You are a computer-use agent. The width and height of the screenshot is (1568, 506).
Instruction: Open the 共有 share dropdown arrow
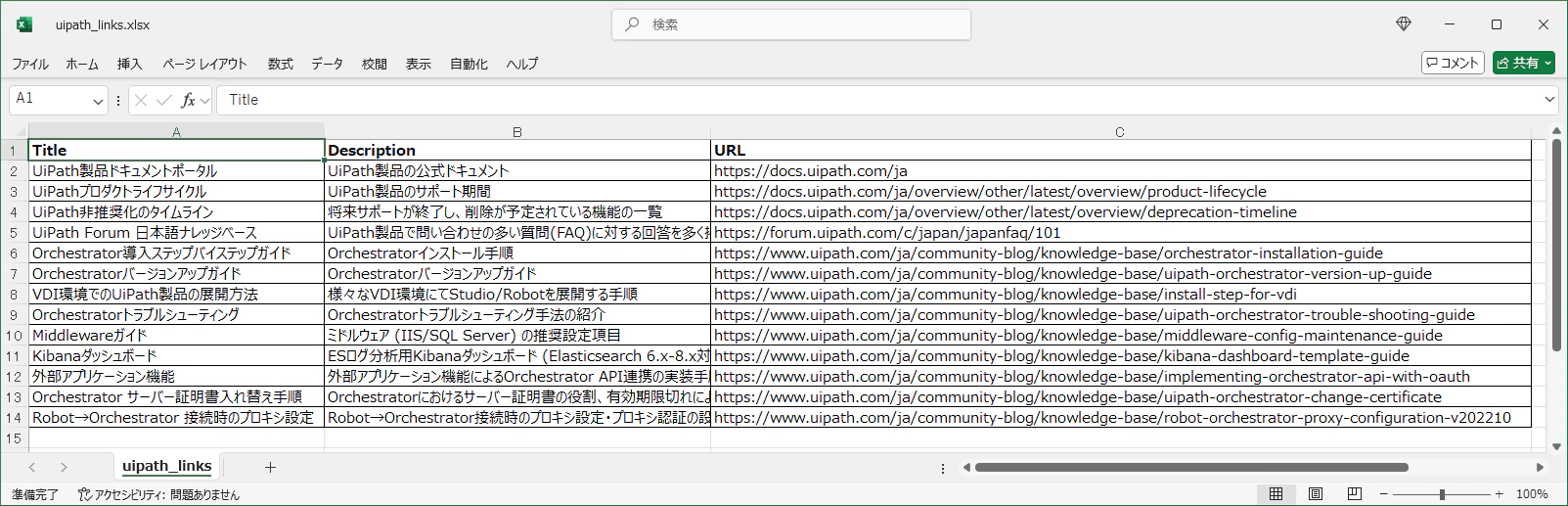click(1548, 63)
